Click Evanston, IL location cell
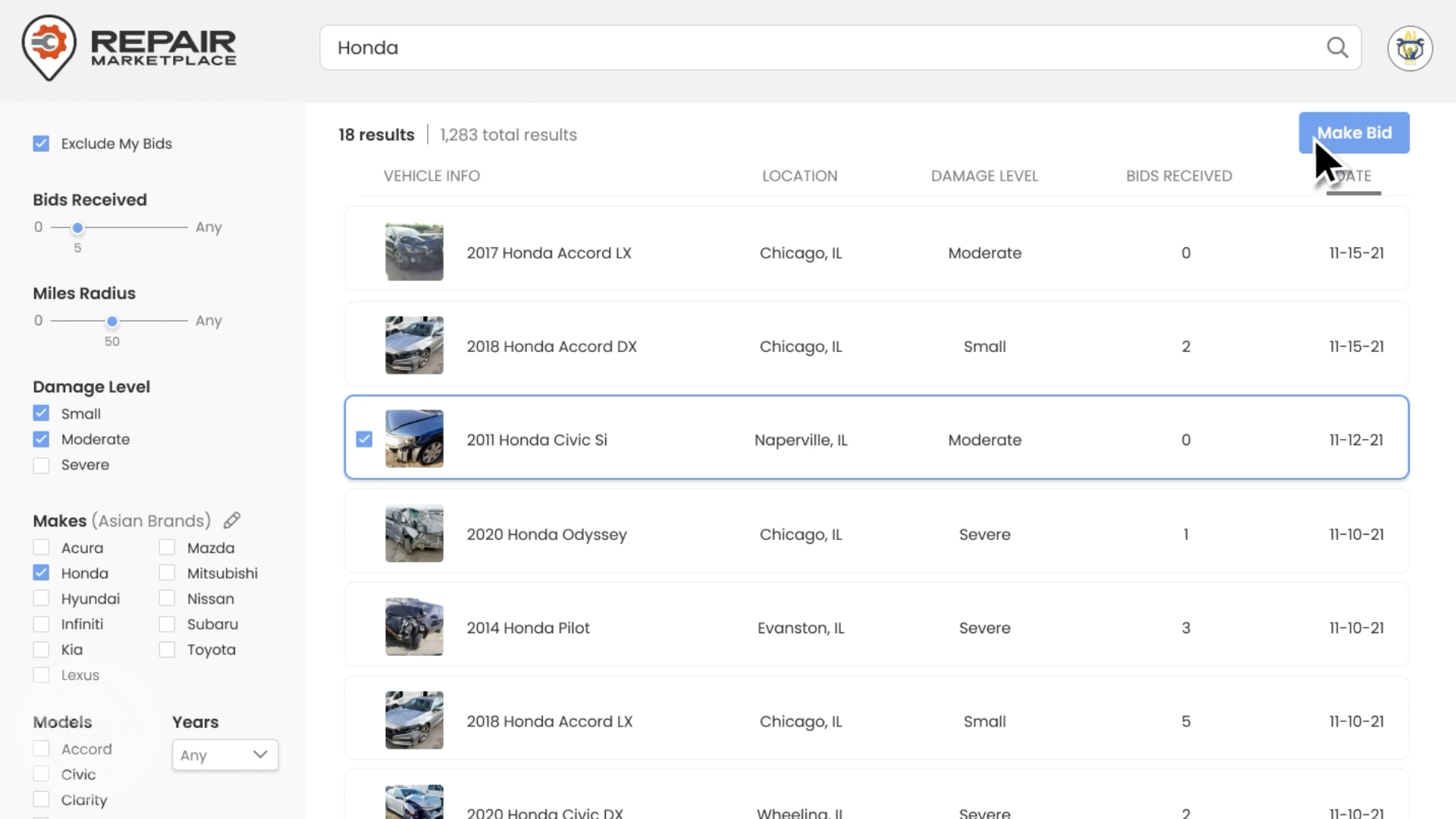The image size is (1456, 819). [801, 628]
